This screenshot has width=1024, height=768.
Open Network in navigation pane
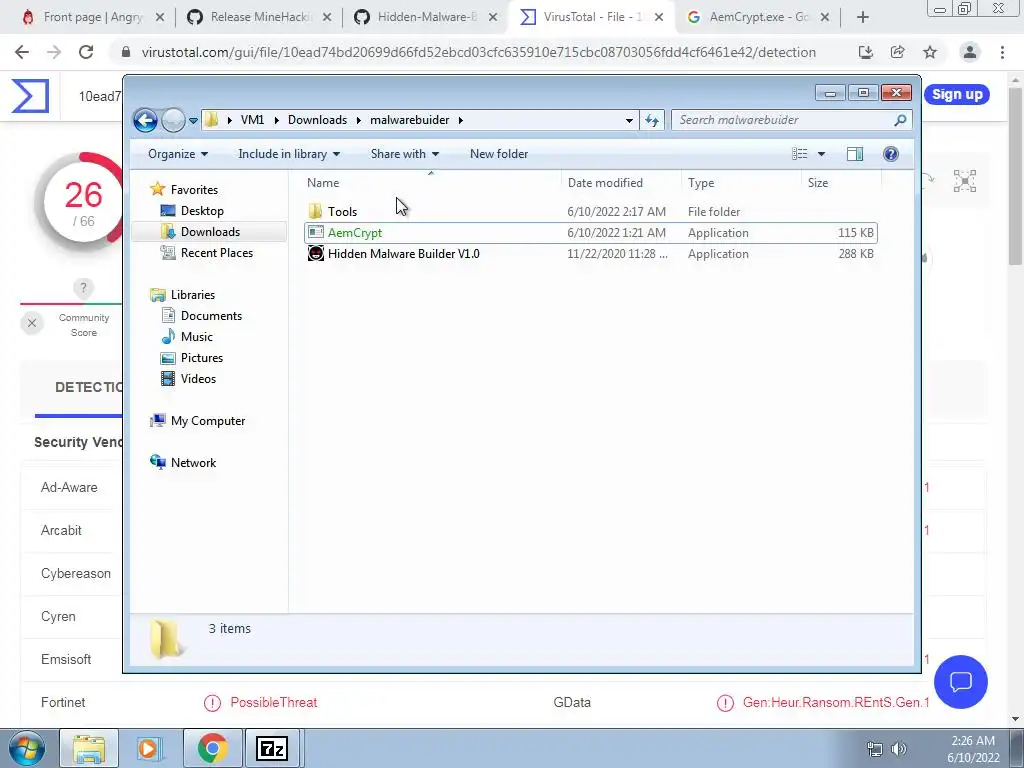[x=193, y=463]
